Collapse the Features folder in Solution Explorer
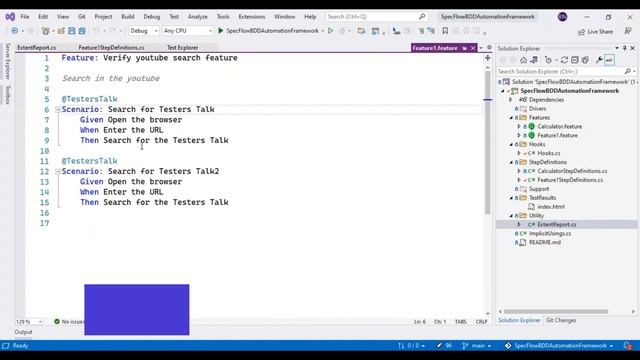This screenshot has height=360, width=640. [511, 118]
